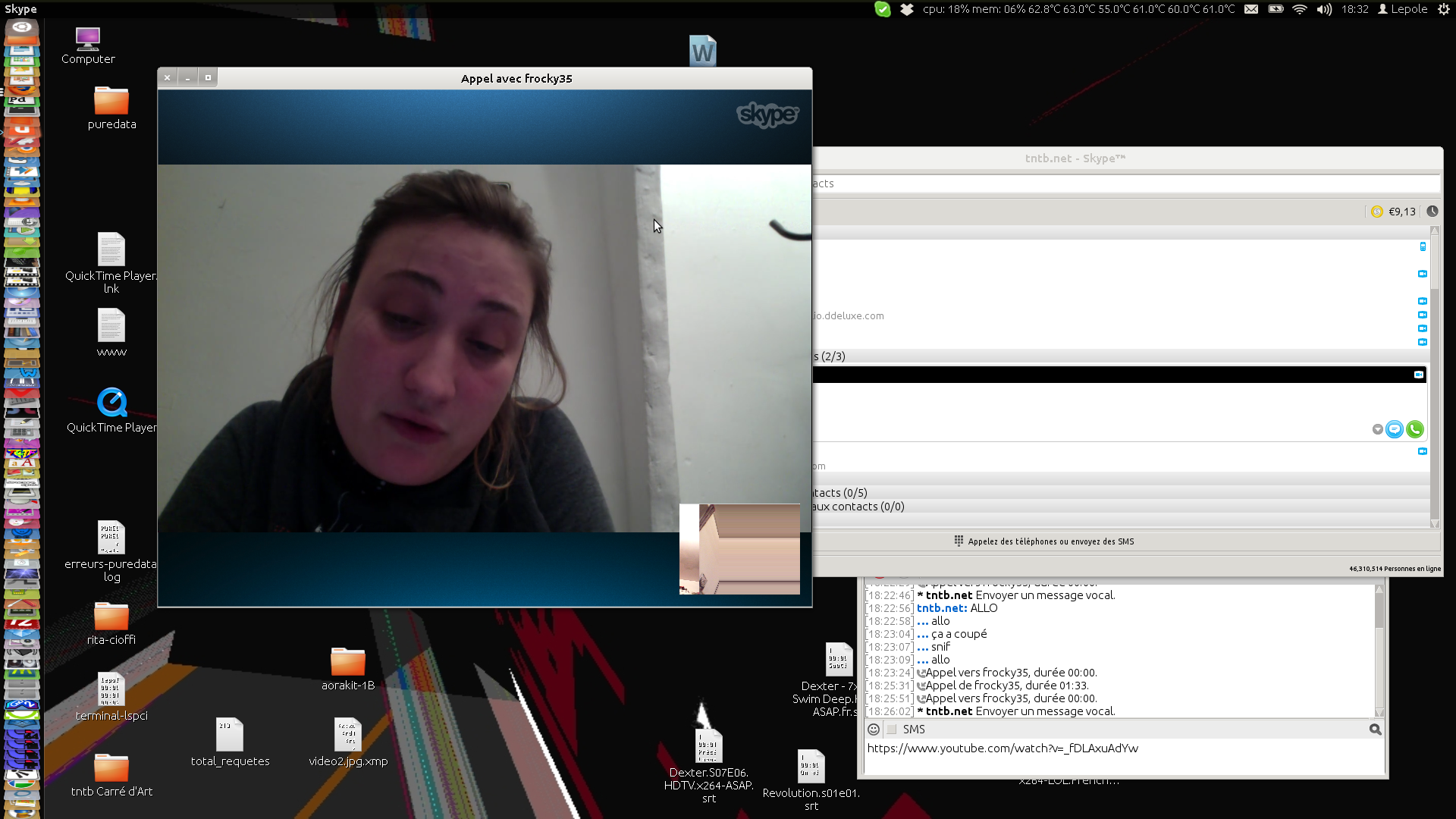Click Appelez des téléphones ou envoyez des SMS
Viewport: 1456px width, 819px height.
pos(1050,541)
